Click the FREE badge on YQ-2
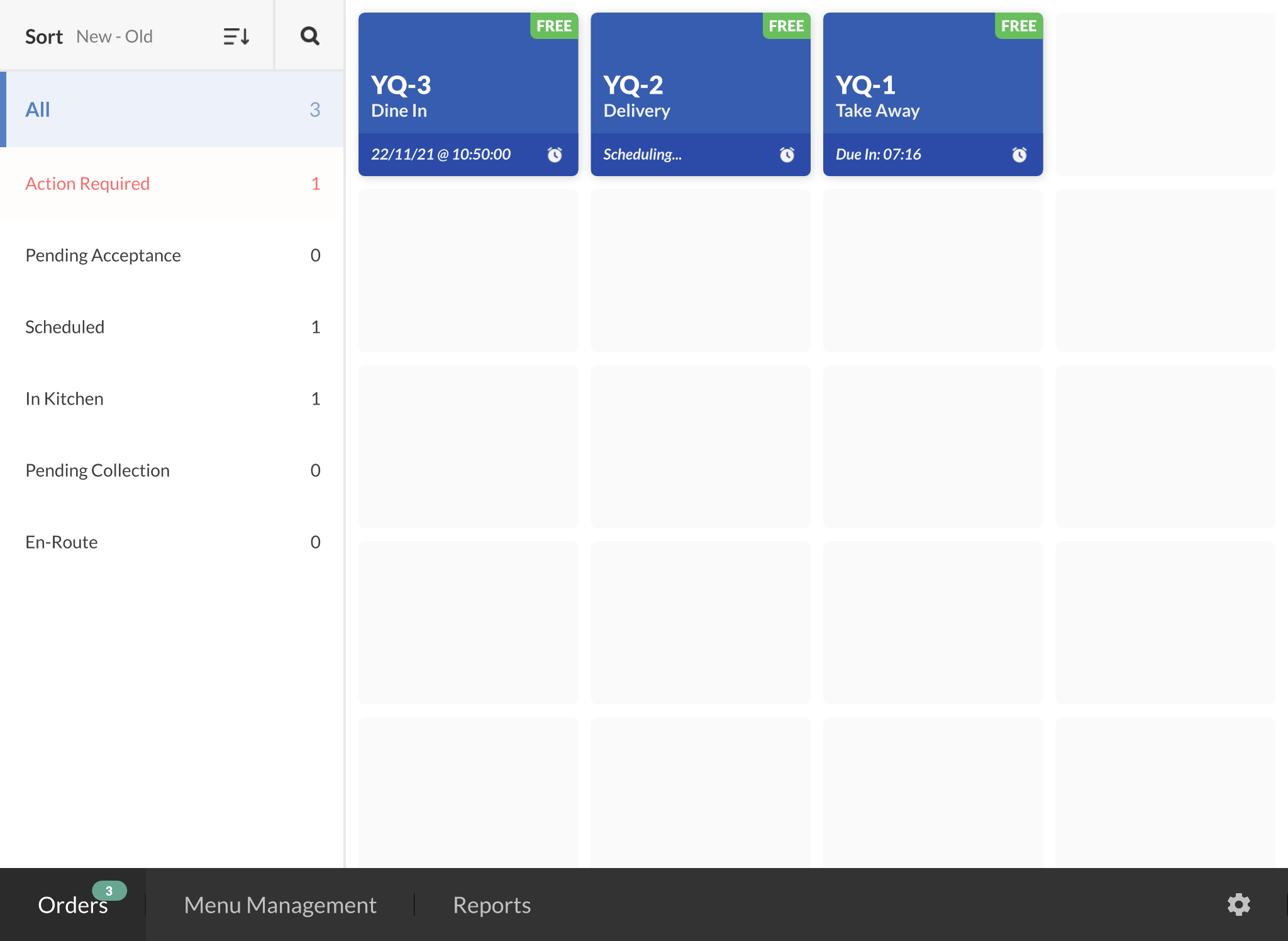1288x941 pixels. 786,26
